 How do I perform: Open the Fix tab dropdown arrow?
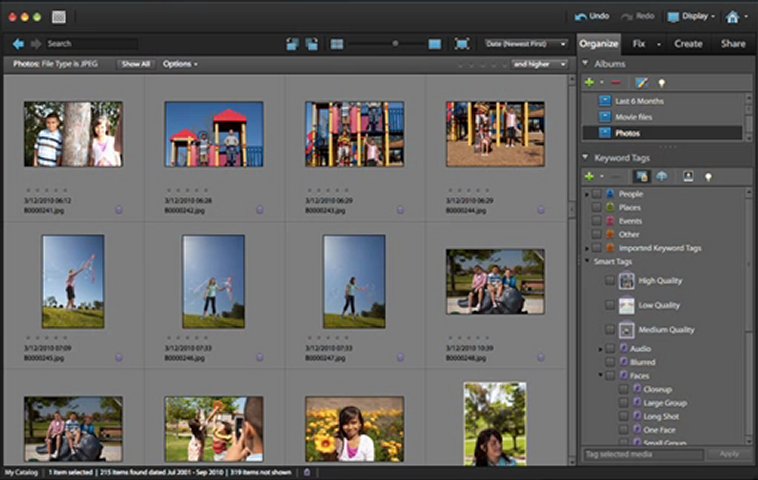click(x=658, y=44)
